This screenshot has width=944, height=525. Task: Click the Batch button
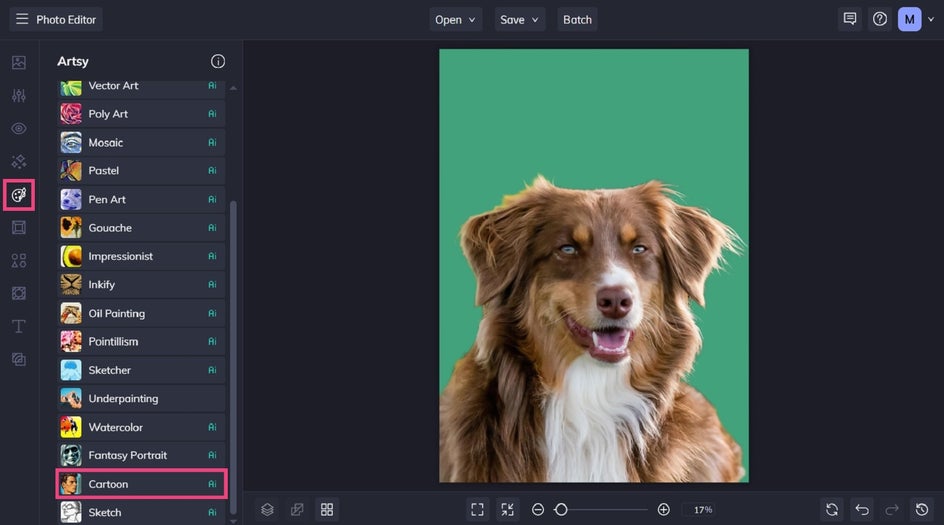[x=577, y=19]
